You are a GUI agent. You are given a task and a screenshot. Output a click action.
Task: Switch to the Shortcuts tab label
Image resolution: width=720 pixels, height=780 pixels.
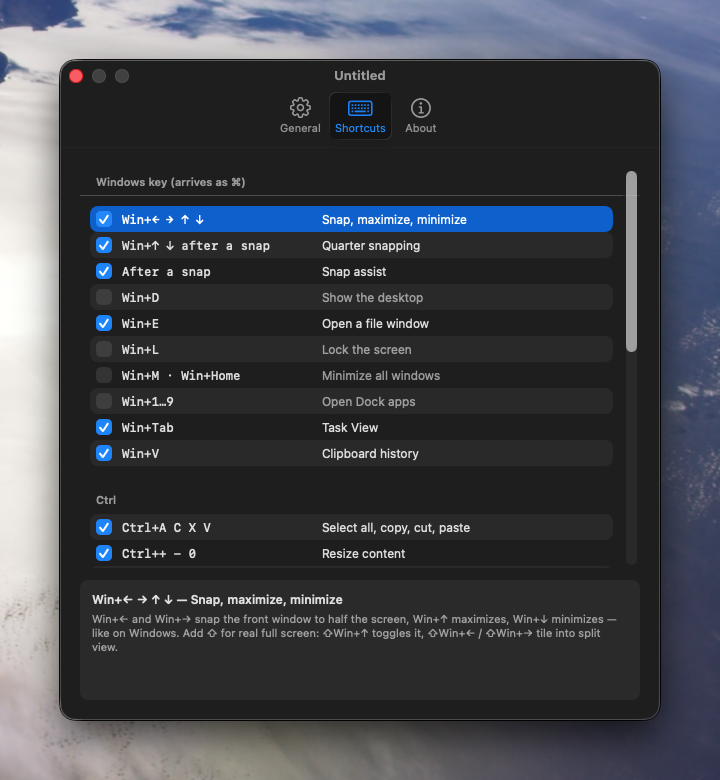(360, 128)
